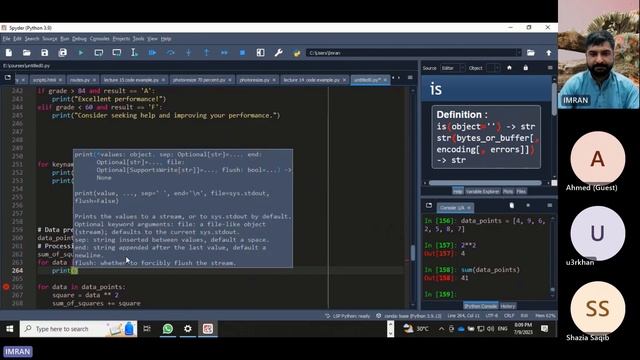
Task: Open the Settings gear app on taskbar
Action: [188, 329]
